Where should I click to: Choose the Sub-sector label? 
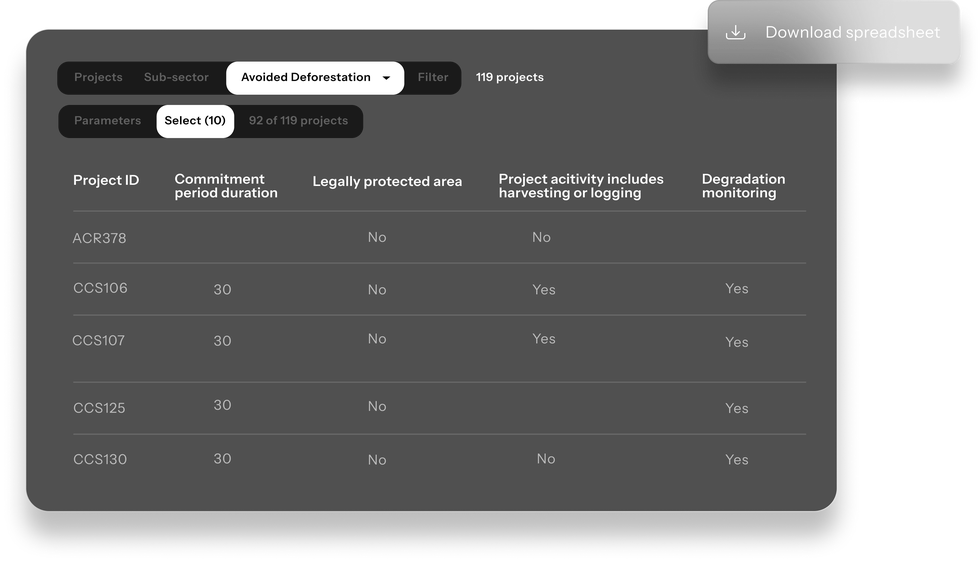(176, 77)
